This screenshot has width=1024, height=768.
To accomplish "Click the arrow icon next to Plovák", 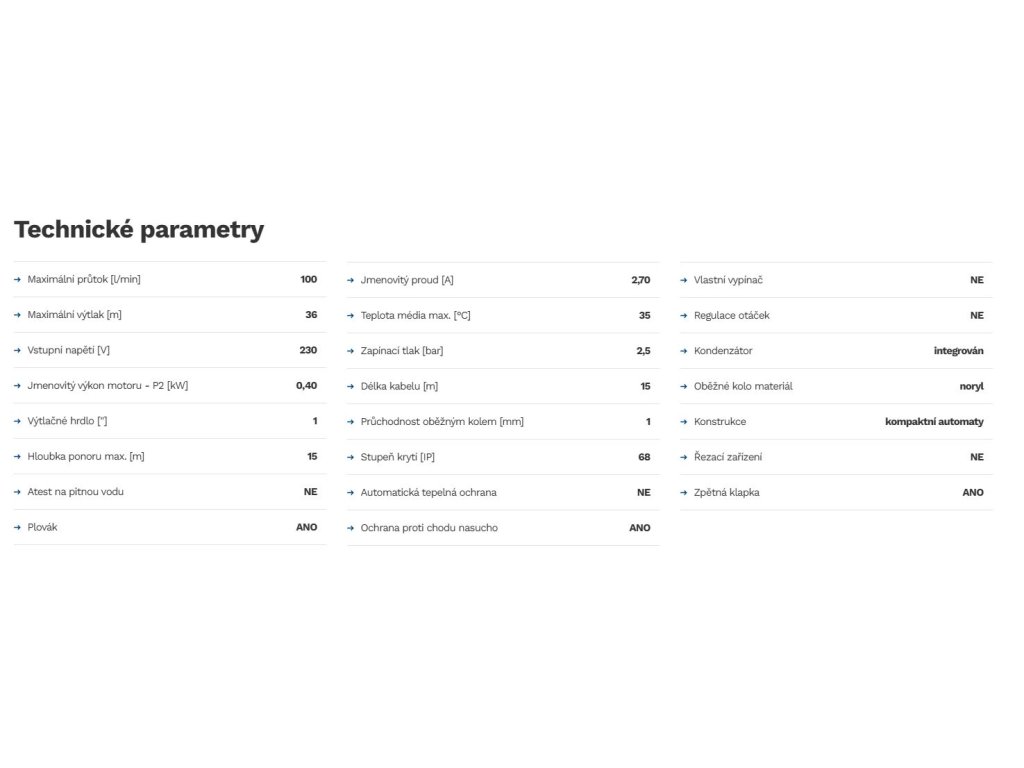I will click(18, 527).
